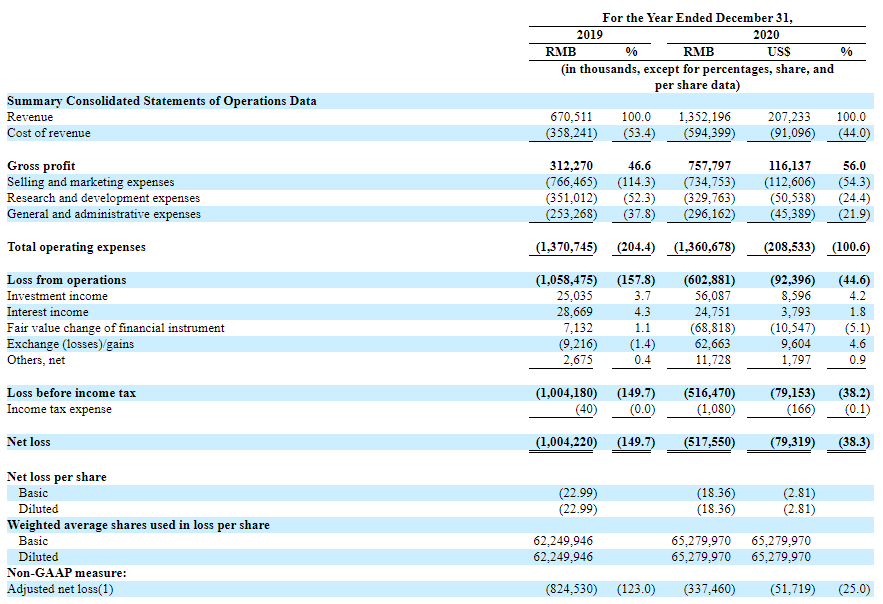Click the Revenue row label
The height and width of the screenshot is (604, 883).
(30, 117)
